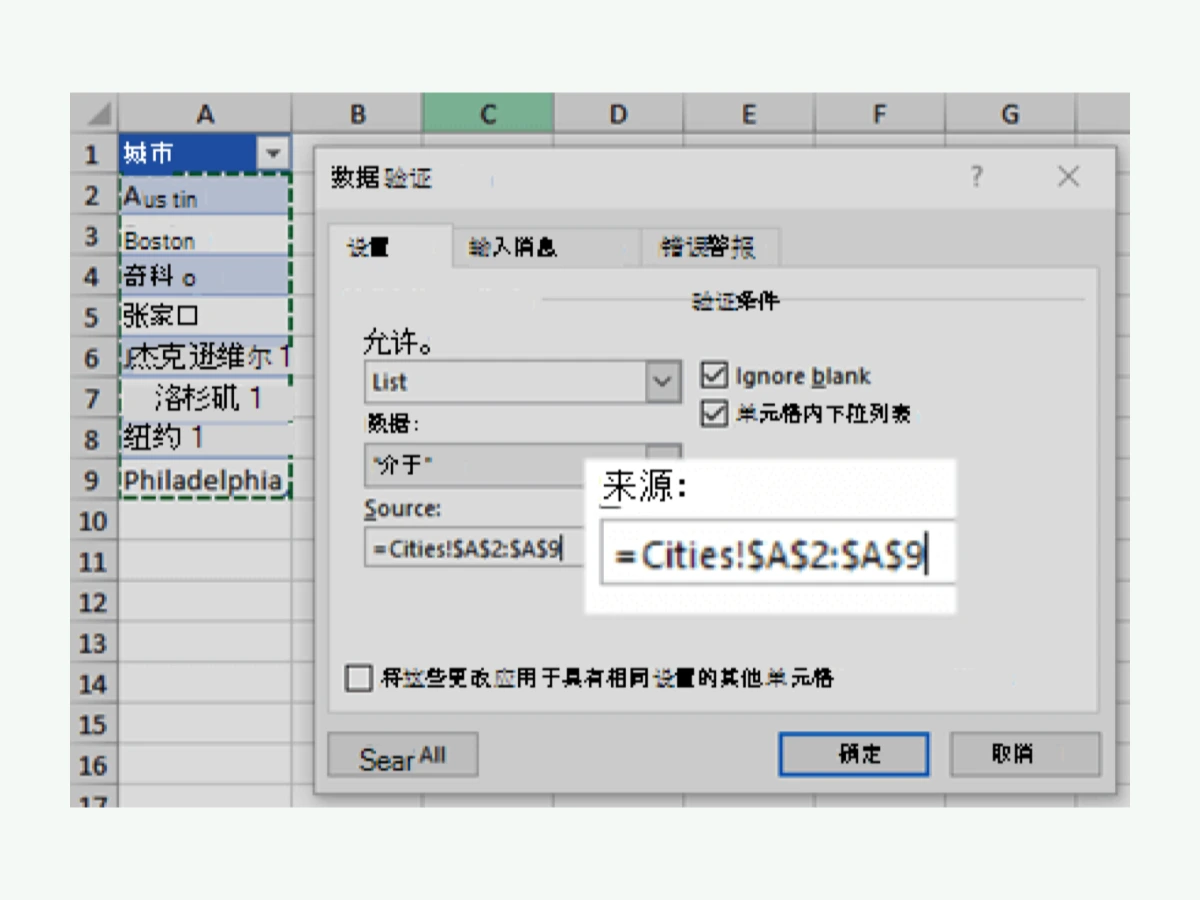This screenshot has width=1200, height=900.
Task: Select row 12 header
Action: (93, 603)
